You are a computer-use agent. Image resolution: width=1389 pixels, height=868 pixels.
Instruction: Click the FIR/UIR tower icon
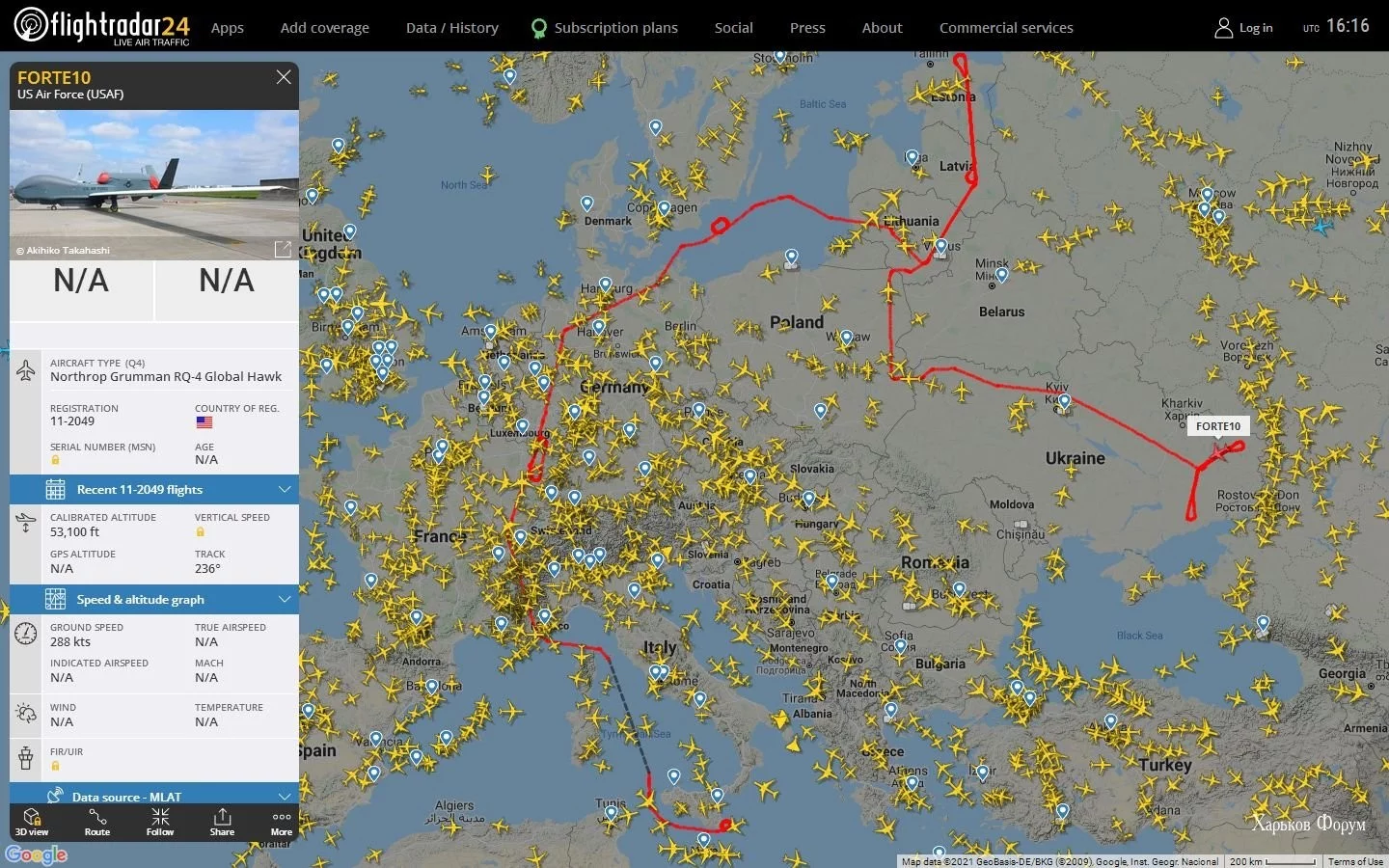coord(26,757)
